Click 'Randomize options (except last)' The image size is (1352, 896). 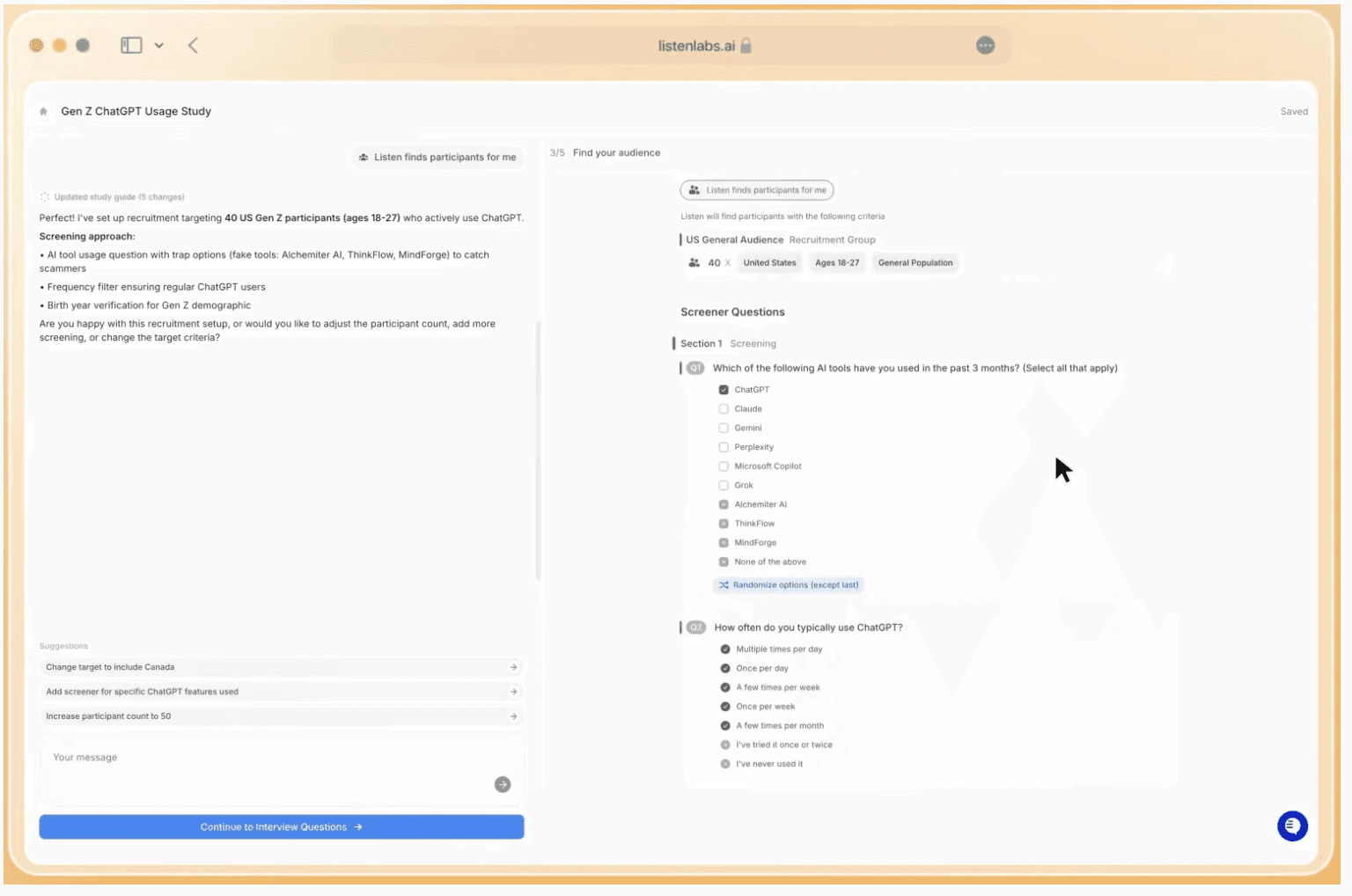[789, 585]
